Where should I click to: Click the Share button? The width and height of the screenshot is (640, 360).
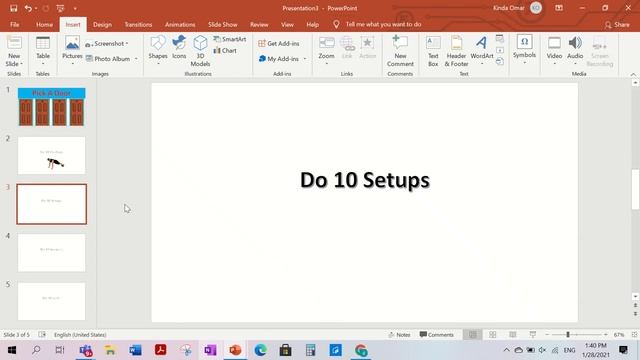pos(617,24)
